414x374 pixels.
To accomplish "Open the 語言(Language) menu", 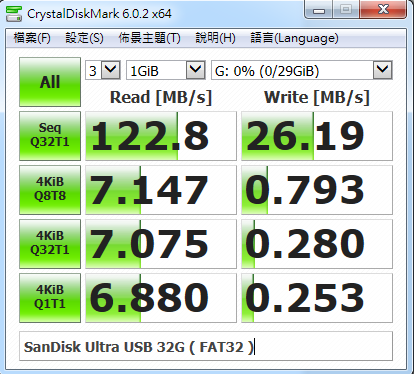I will 294,38.
